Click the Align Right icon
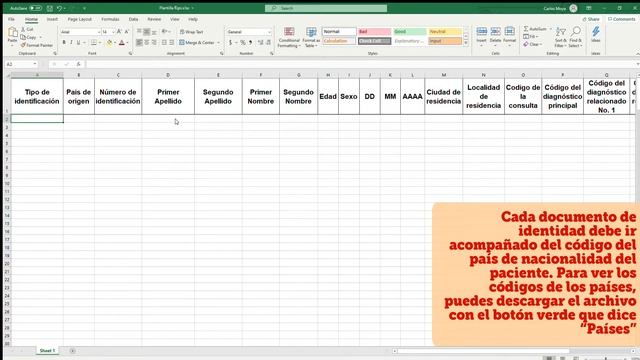640x360 pixels. (154, 42)
